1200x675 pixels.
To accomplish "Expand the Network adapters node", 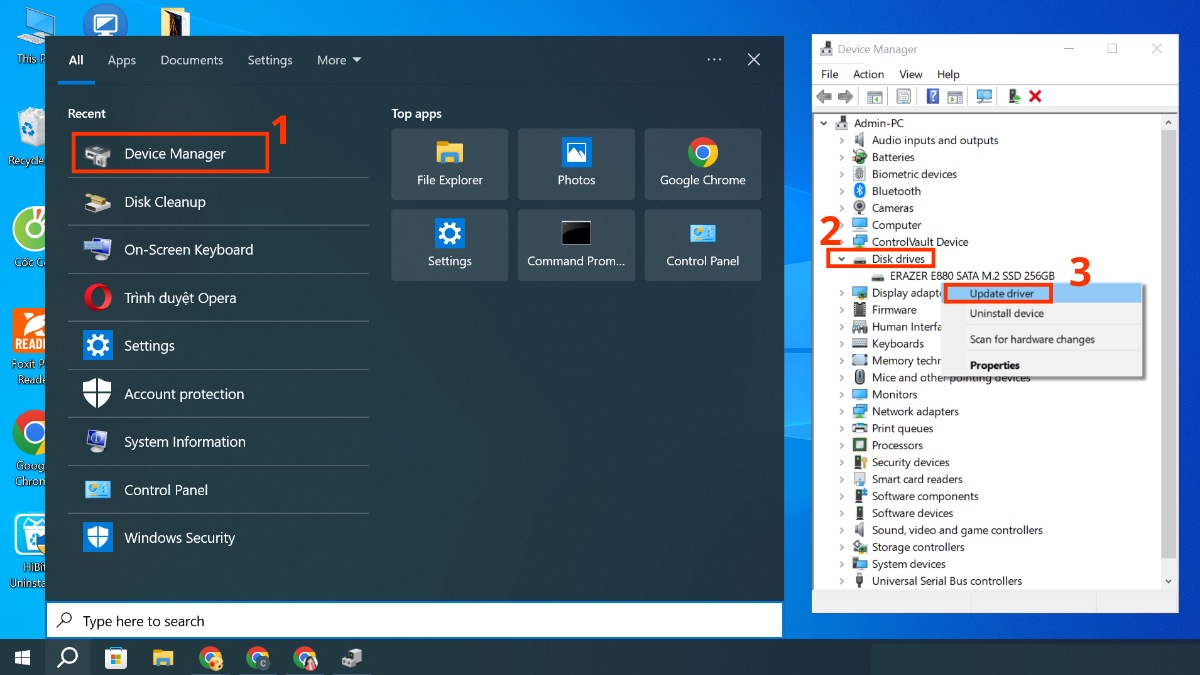I will click(x=842, y=411).
